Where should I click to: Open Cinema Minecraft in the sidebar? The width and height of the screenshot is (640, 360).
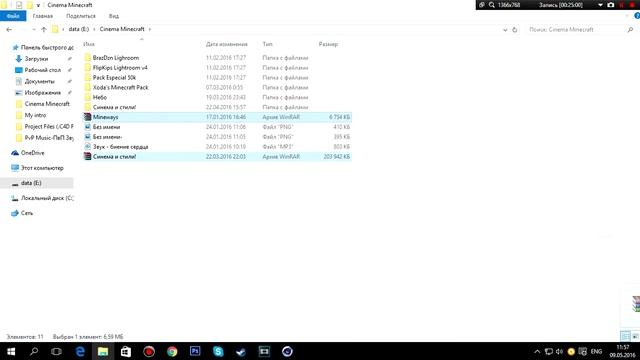47,104
